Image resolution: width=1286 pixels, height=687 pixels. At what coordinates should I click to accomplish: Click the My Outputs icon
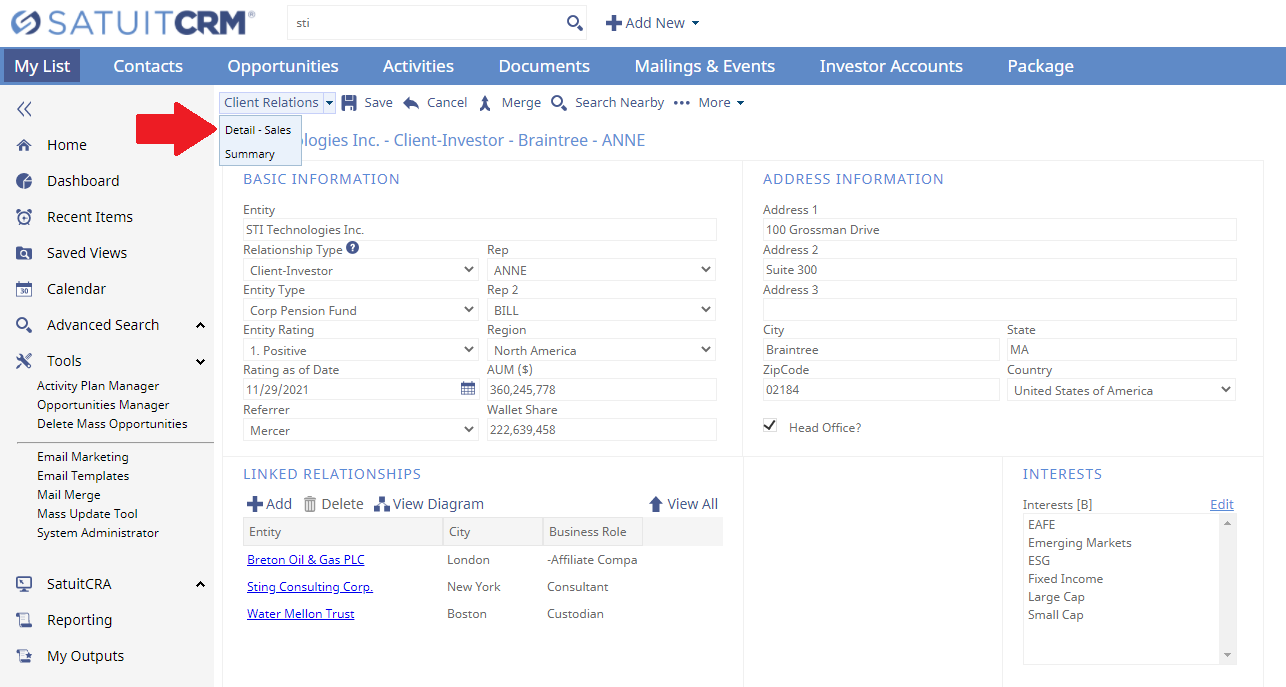click(24, 656)
